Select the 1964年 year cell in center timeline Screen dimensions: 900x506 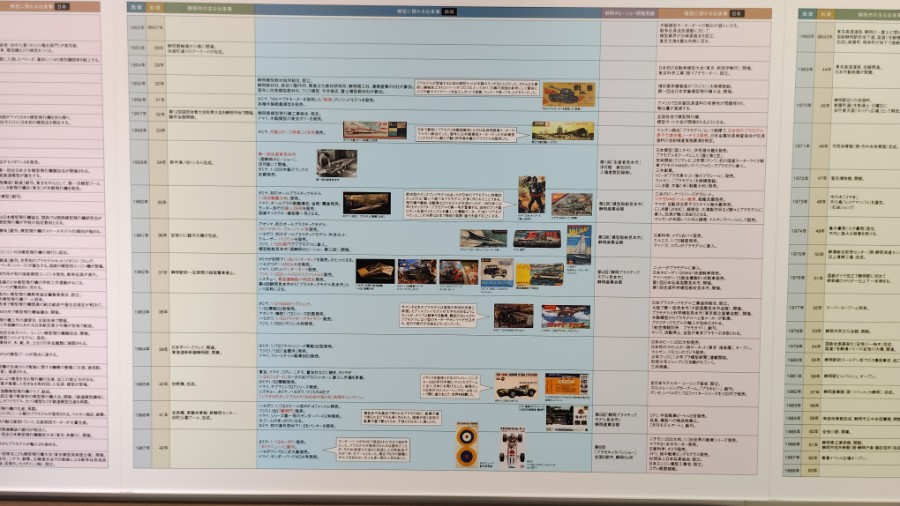140,349
